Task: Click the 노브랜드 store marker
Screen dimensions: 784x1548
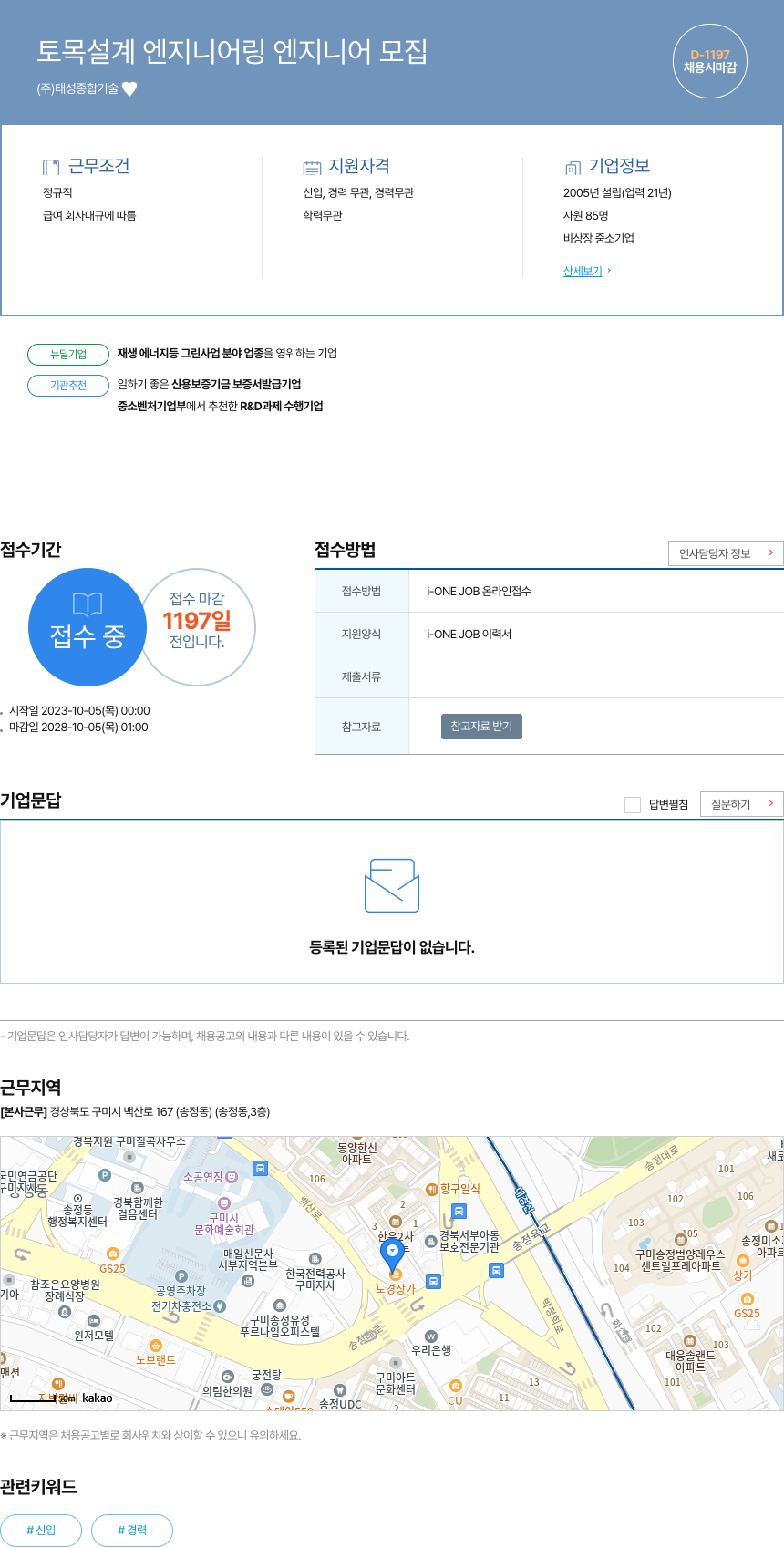Action: point(156,1346)
